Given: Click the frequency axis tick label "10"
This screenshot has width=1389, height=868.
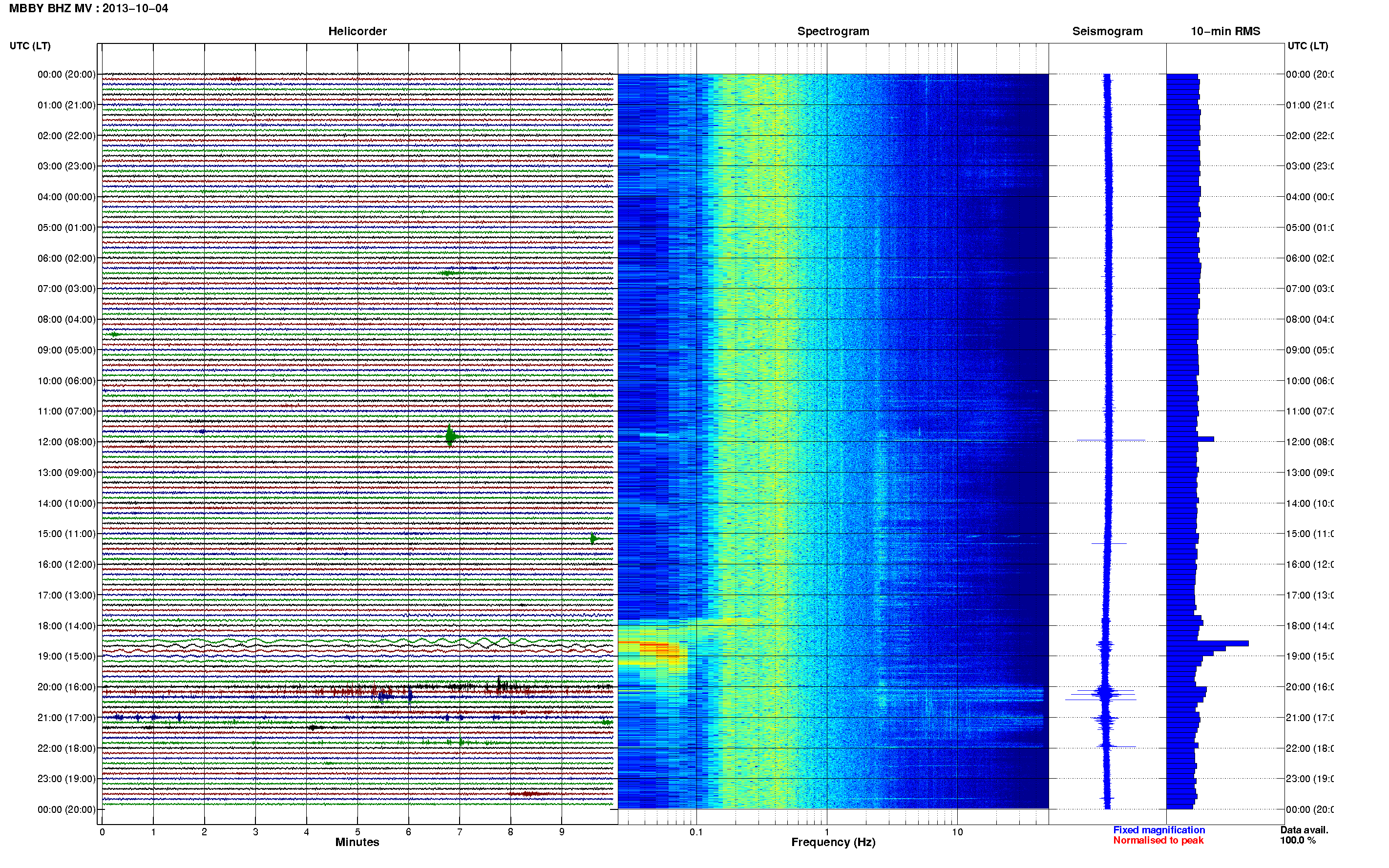Looking at the screenshot, I should [x=957, y=832].
